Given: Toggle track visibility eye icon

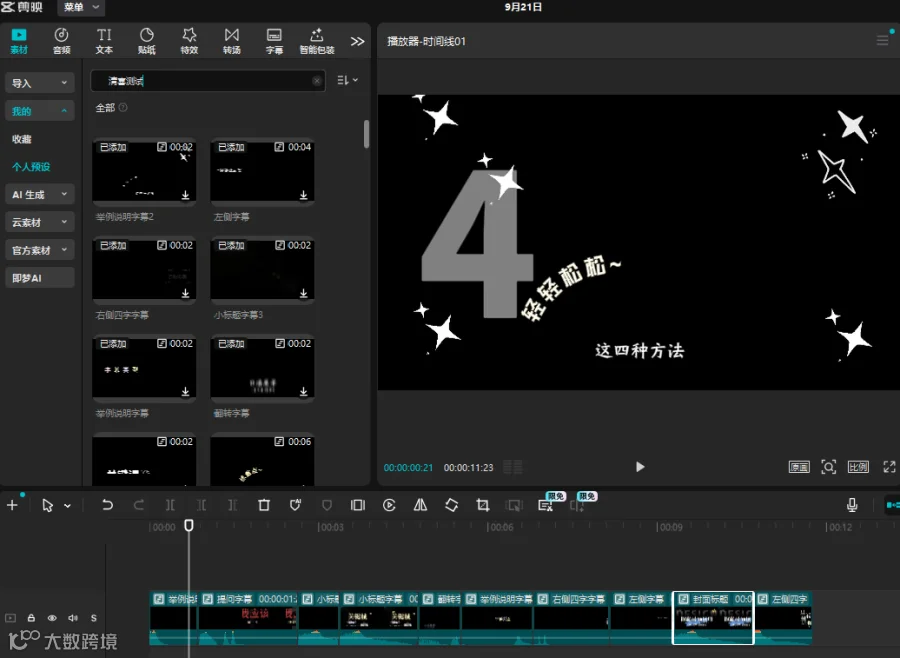Looking at the screenshot, I should 52,618.
